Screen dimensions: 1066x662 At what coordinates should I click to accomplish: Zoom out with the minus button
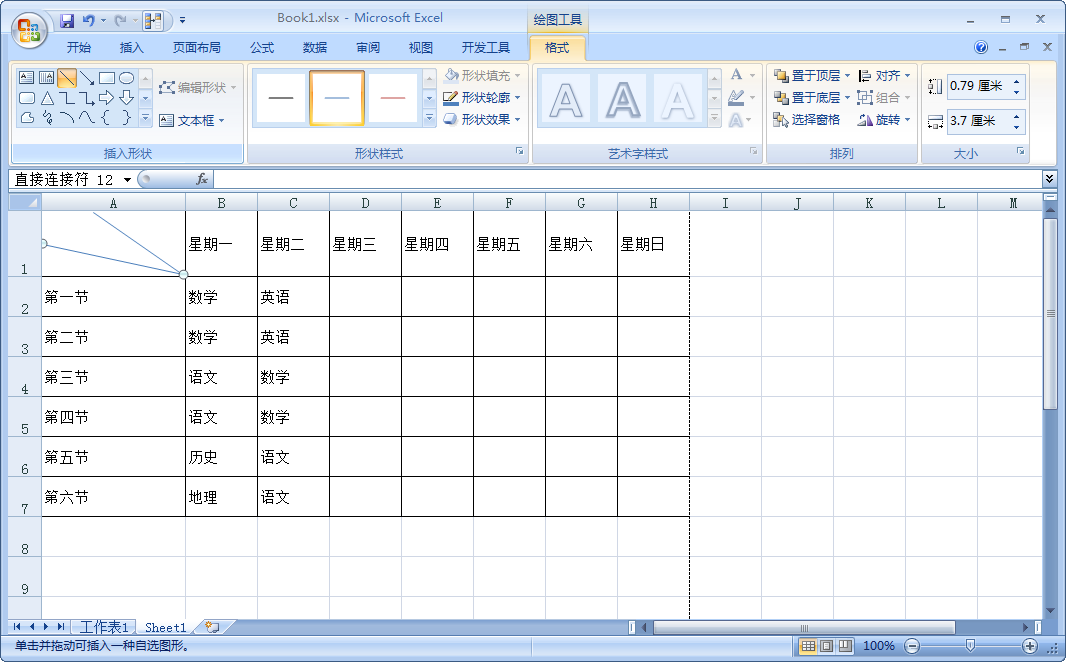[912, 646]
